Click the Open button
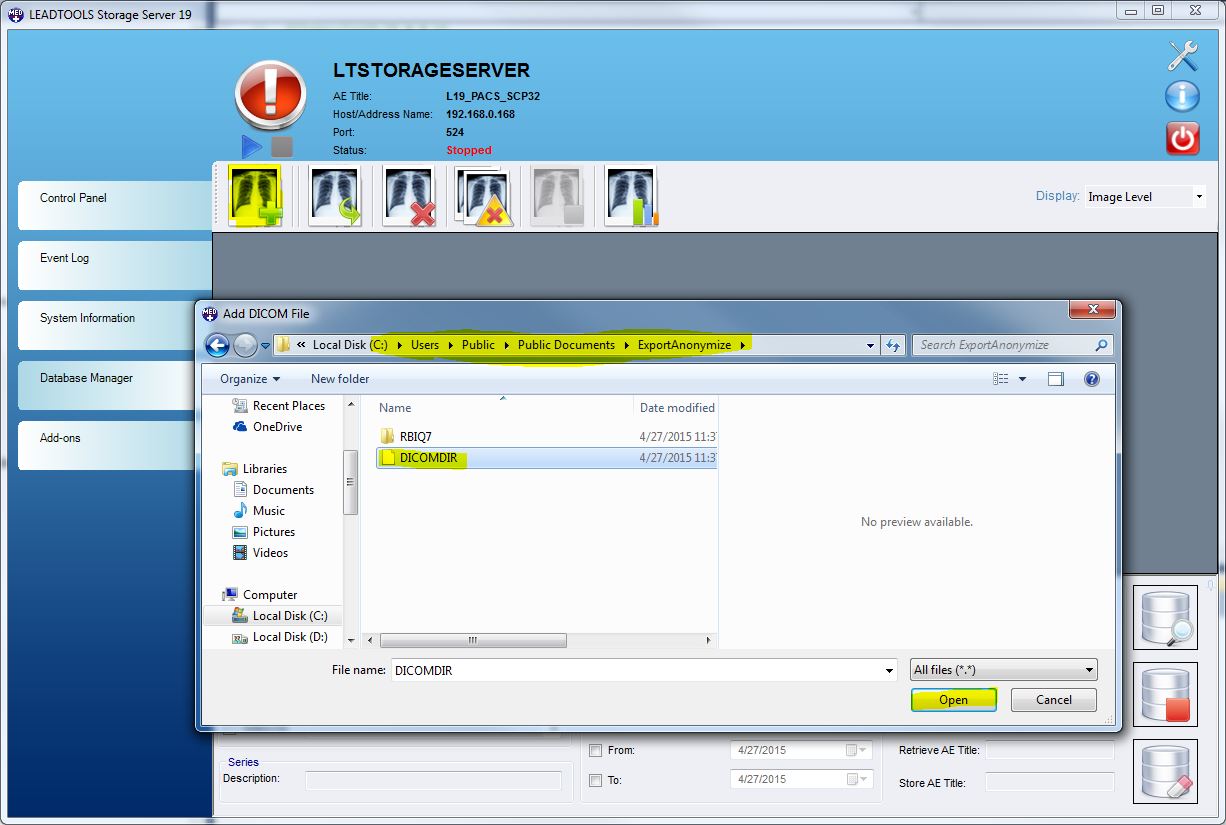 pos(953,700)
